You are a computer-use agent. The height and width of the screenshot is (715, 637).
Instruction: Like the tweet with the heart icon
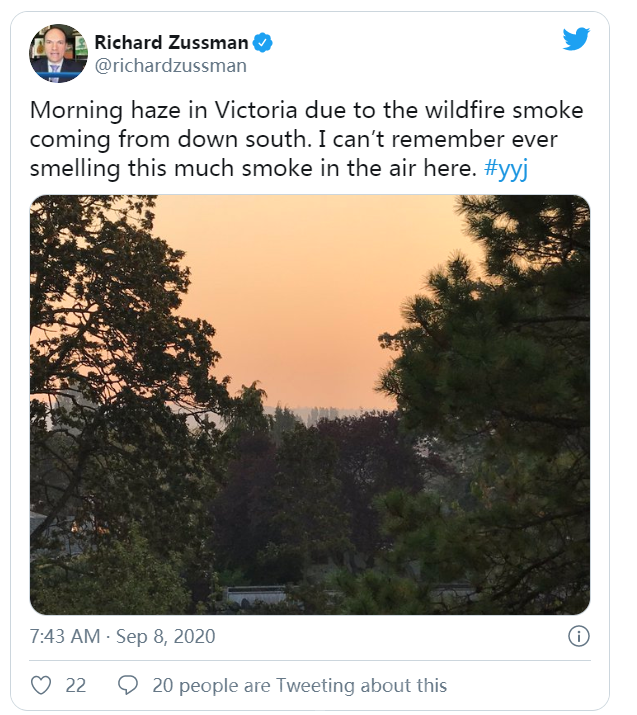pyautogui.click(x=41, y=685)
